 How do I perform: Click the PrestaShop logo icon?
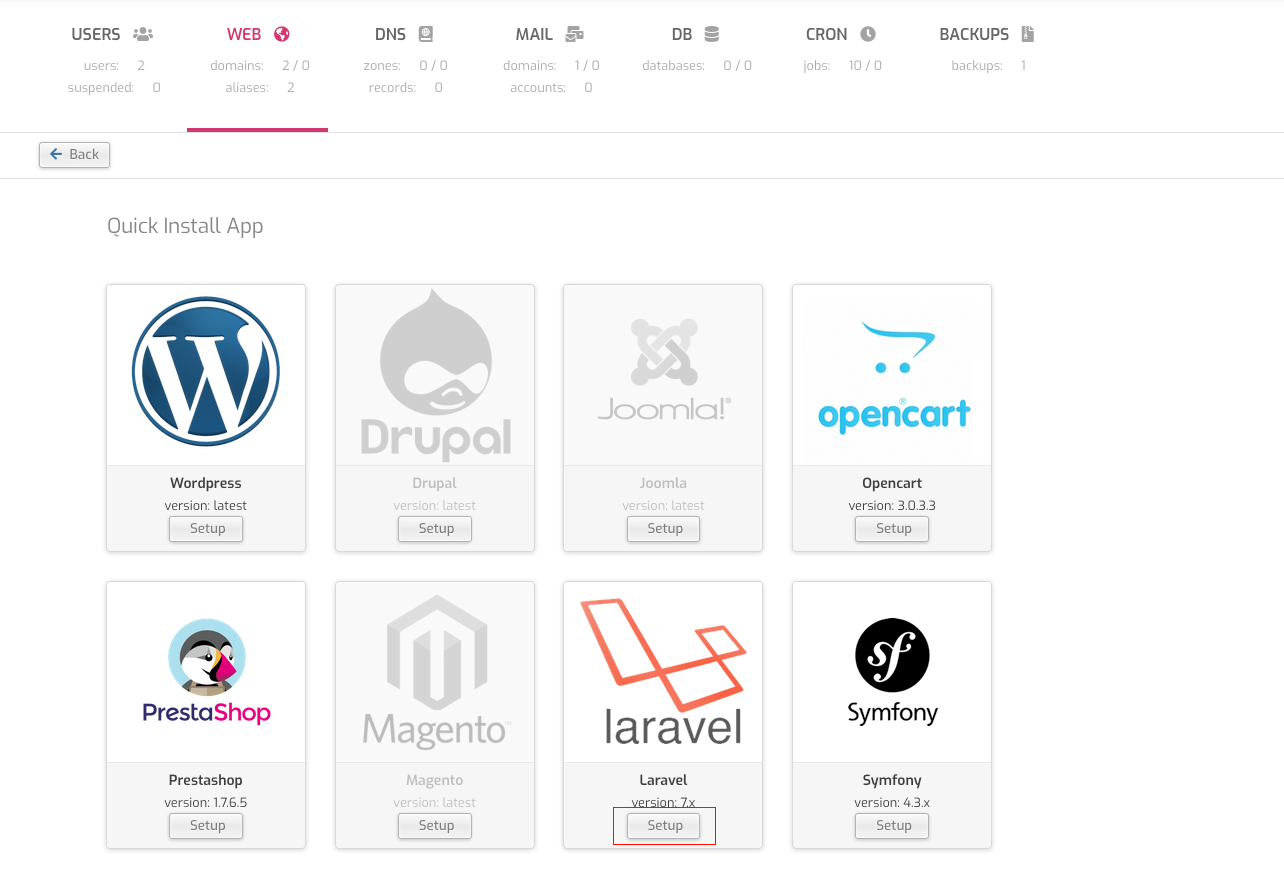click(x=206, y=671)
